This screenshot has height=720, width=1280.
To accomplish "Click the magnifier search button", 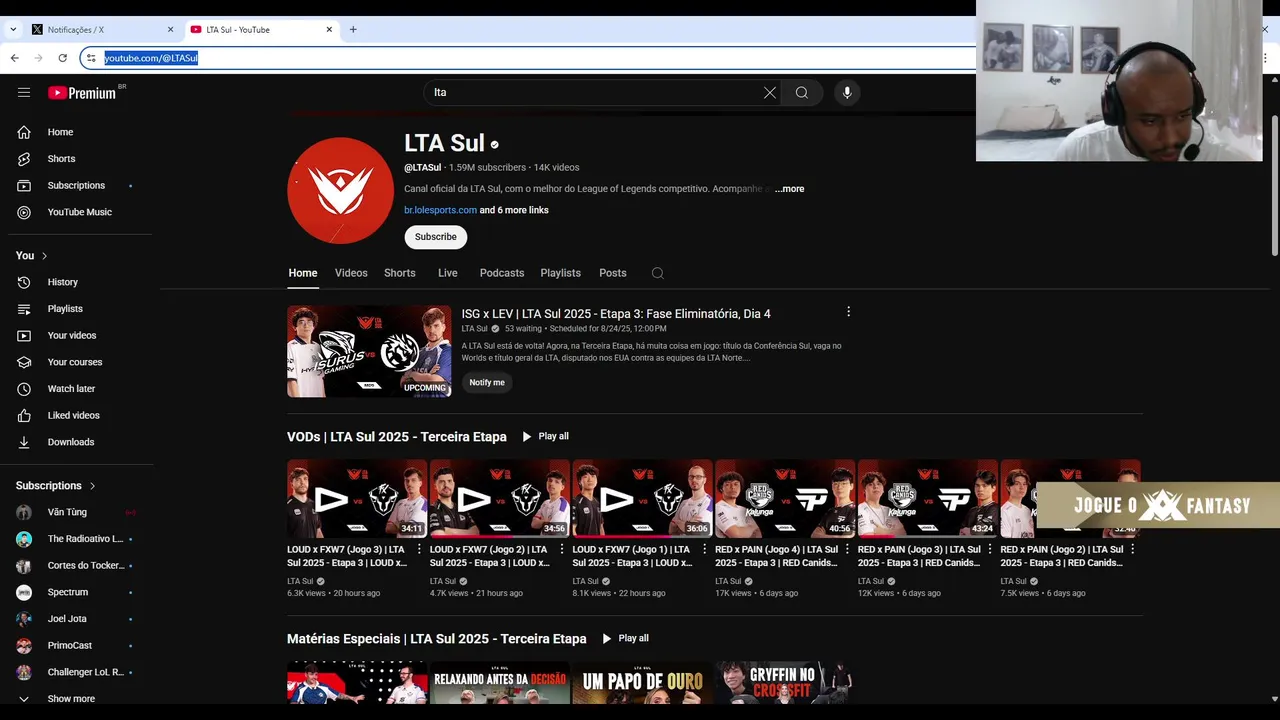I will (x=802, y=92).
